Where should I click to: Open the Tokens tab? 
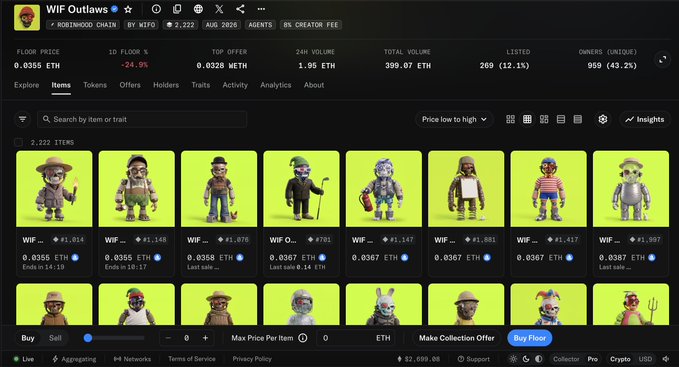pyautogui.click(x=95, y=85)
